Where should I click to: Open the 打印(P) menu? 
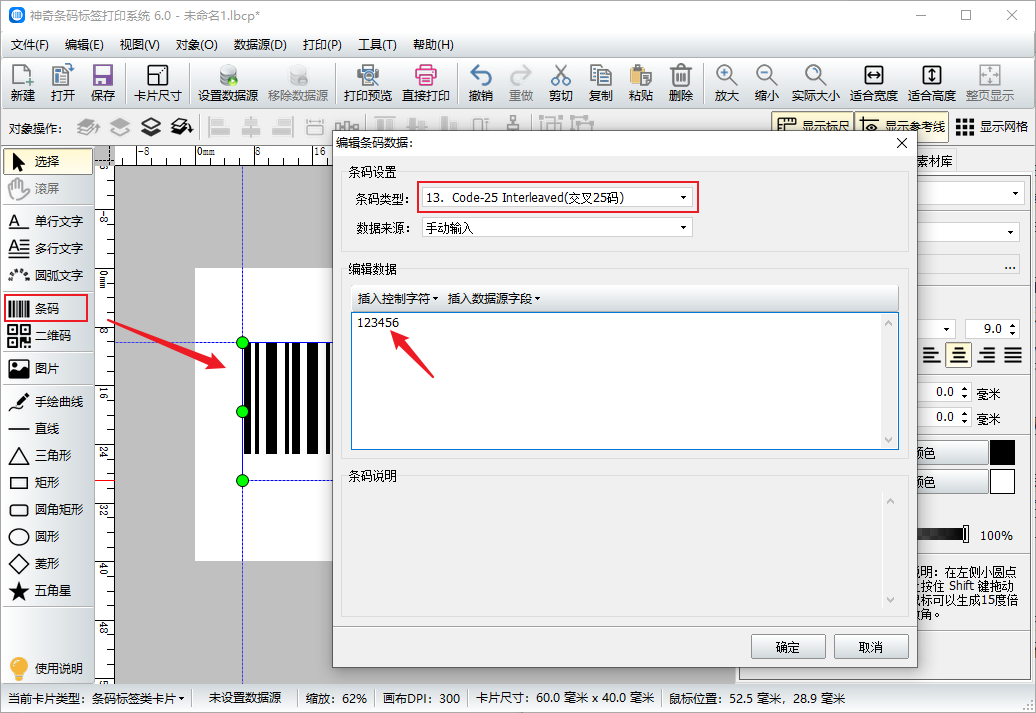(x=322, y=45)
